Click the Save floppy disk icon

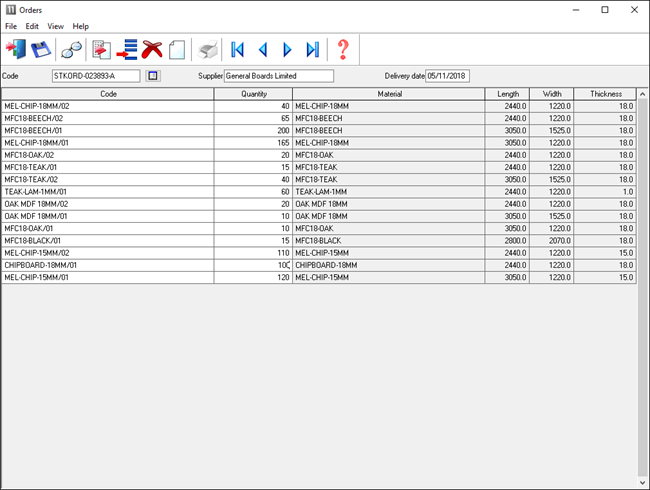(x=41, y=49)
